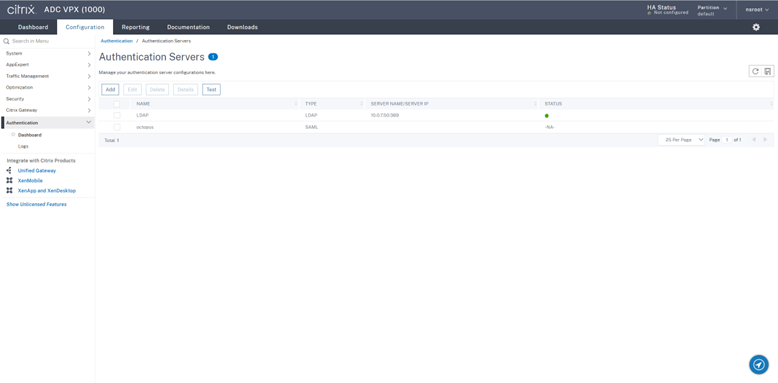Screen dimensions: 778x383
Task: Click the search magnifier icon
Action: pyautogui.click(x=6, y=41)
